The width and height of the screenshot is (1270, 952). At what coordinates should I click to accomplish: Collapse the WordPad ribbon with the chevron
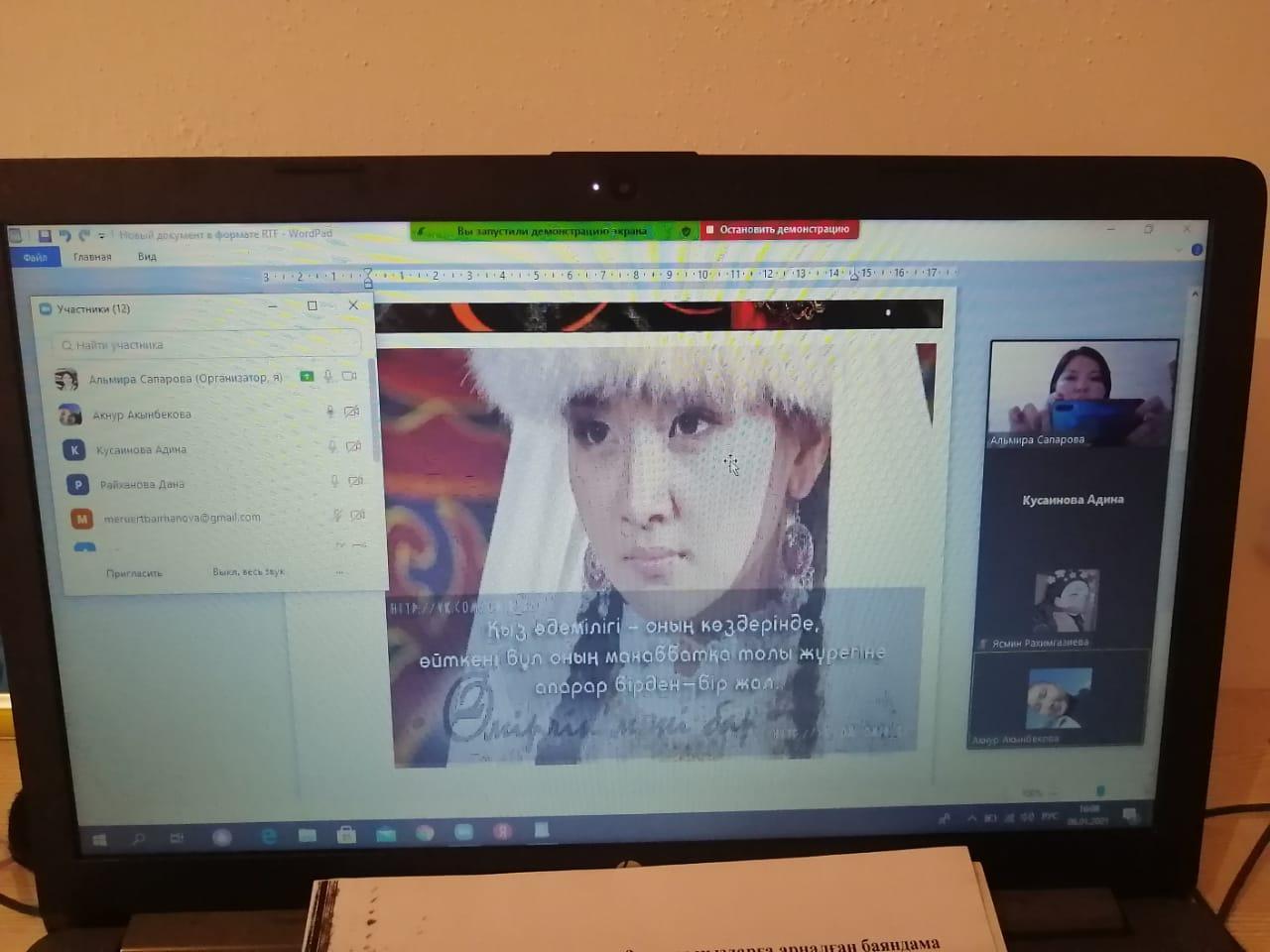tap(1181, 251)
